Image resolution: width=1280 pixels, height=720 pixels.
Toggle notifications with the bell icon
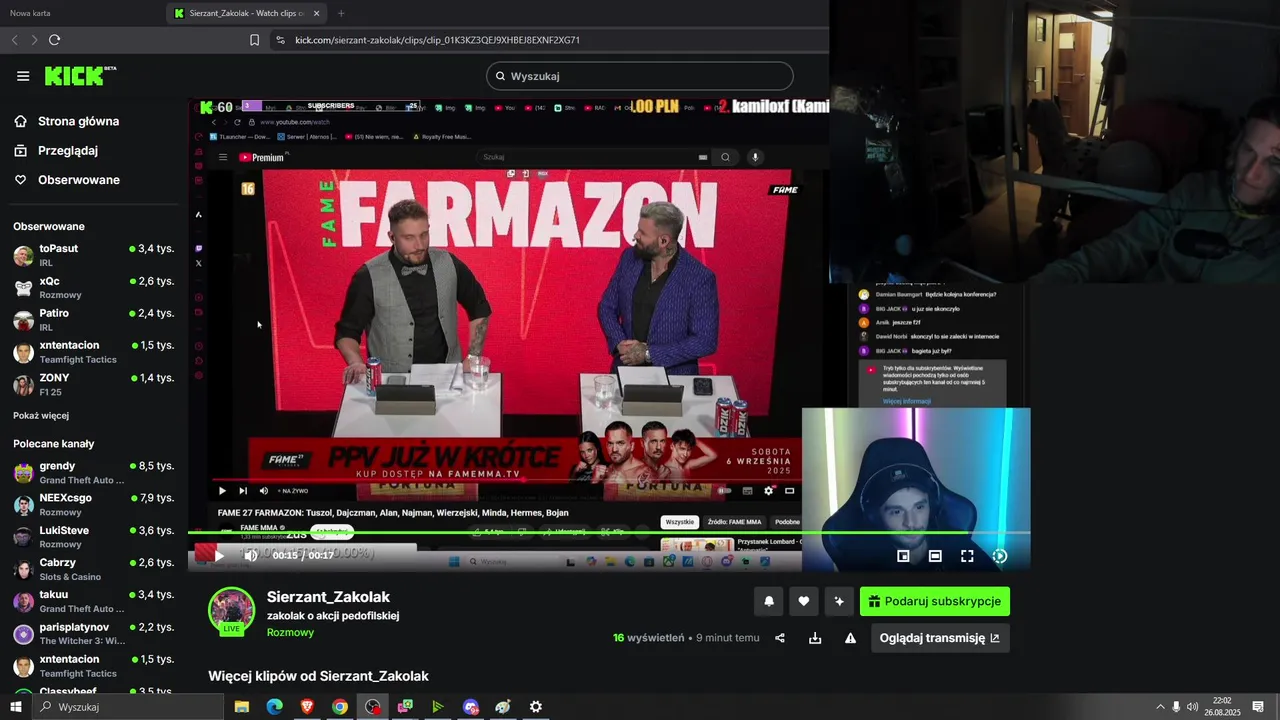(x=769, y=601)
